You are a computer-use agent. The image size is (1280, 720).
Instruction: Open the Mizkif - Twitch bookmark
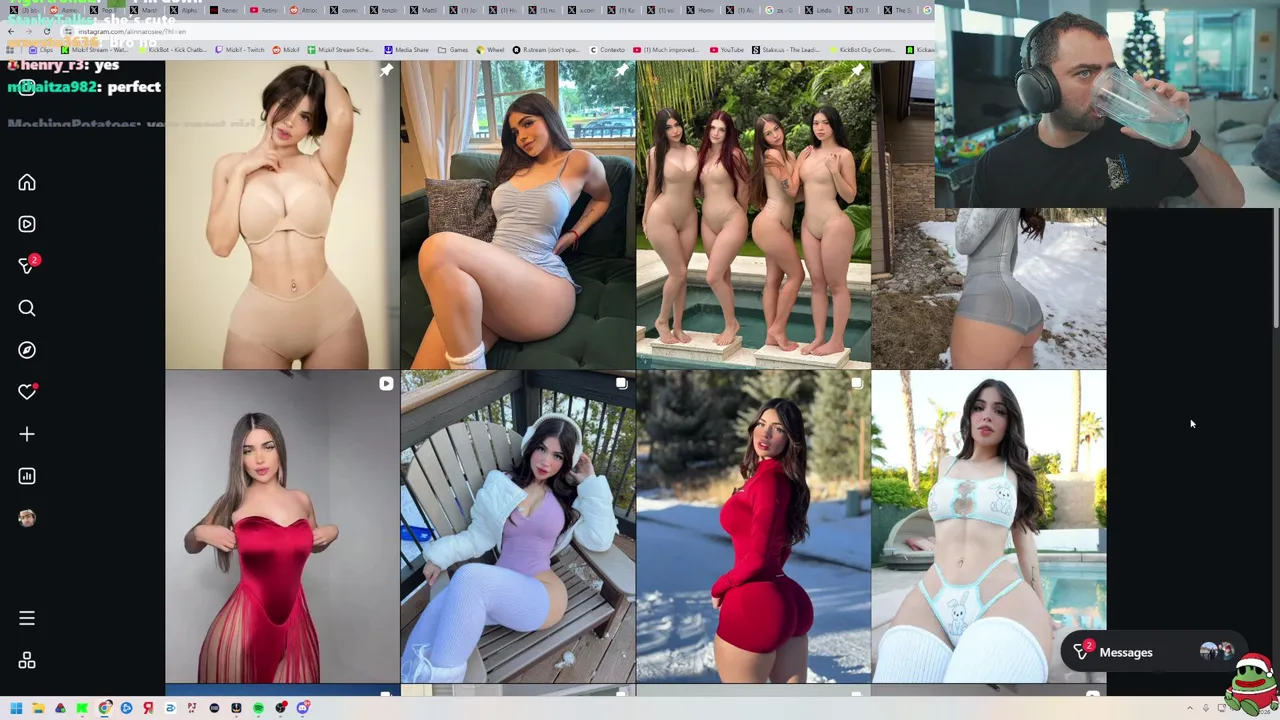pyautogui.click(x=239, y=50)
